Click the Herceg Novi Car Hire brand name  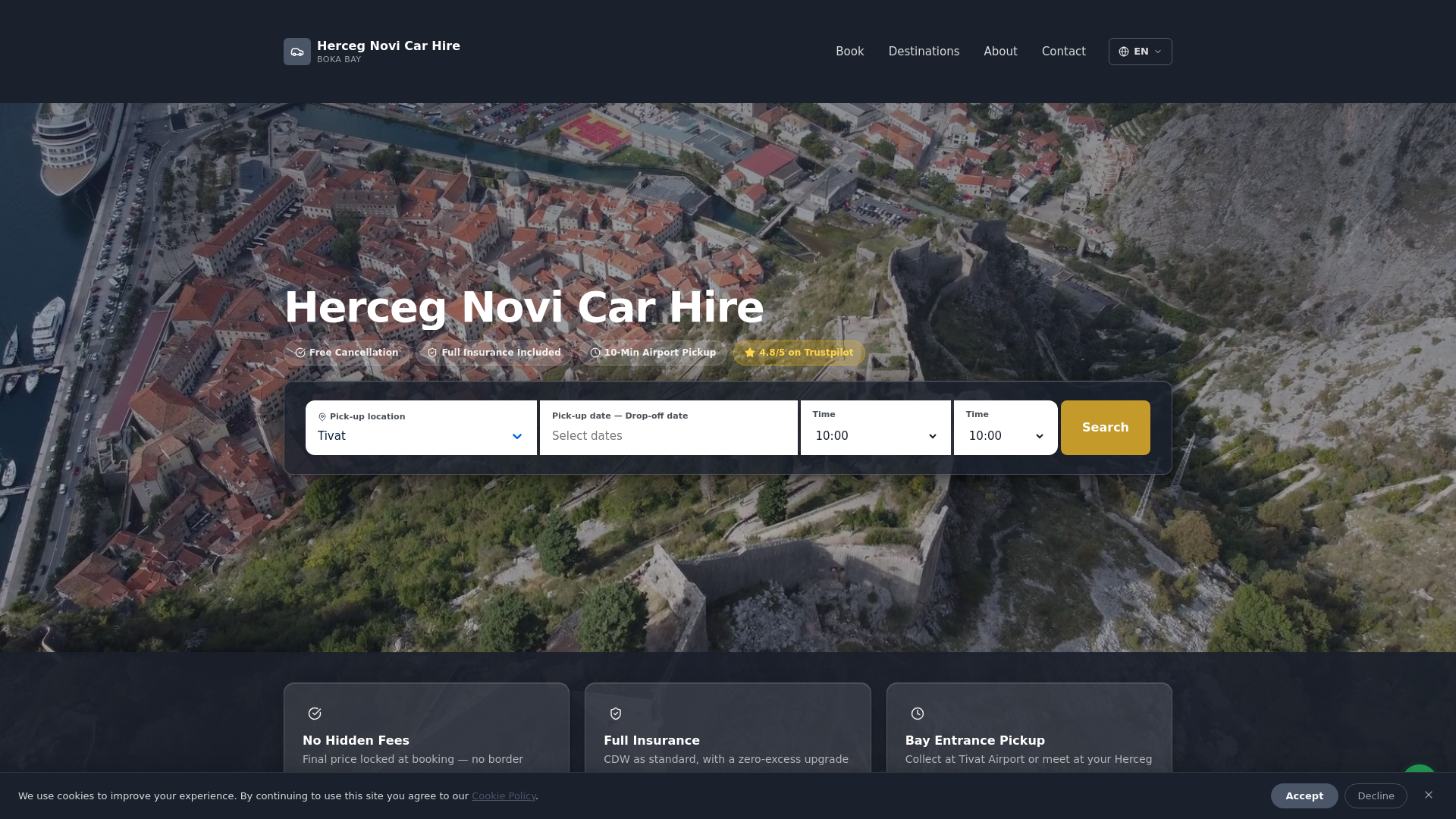click(388, 45)
